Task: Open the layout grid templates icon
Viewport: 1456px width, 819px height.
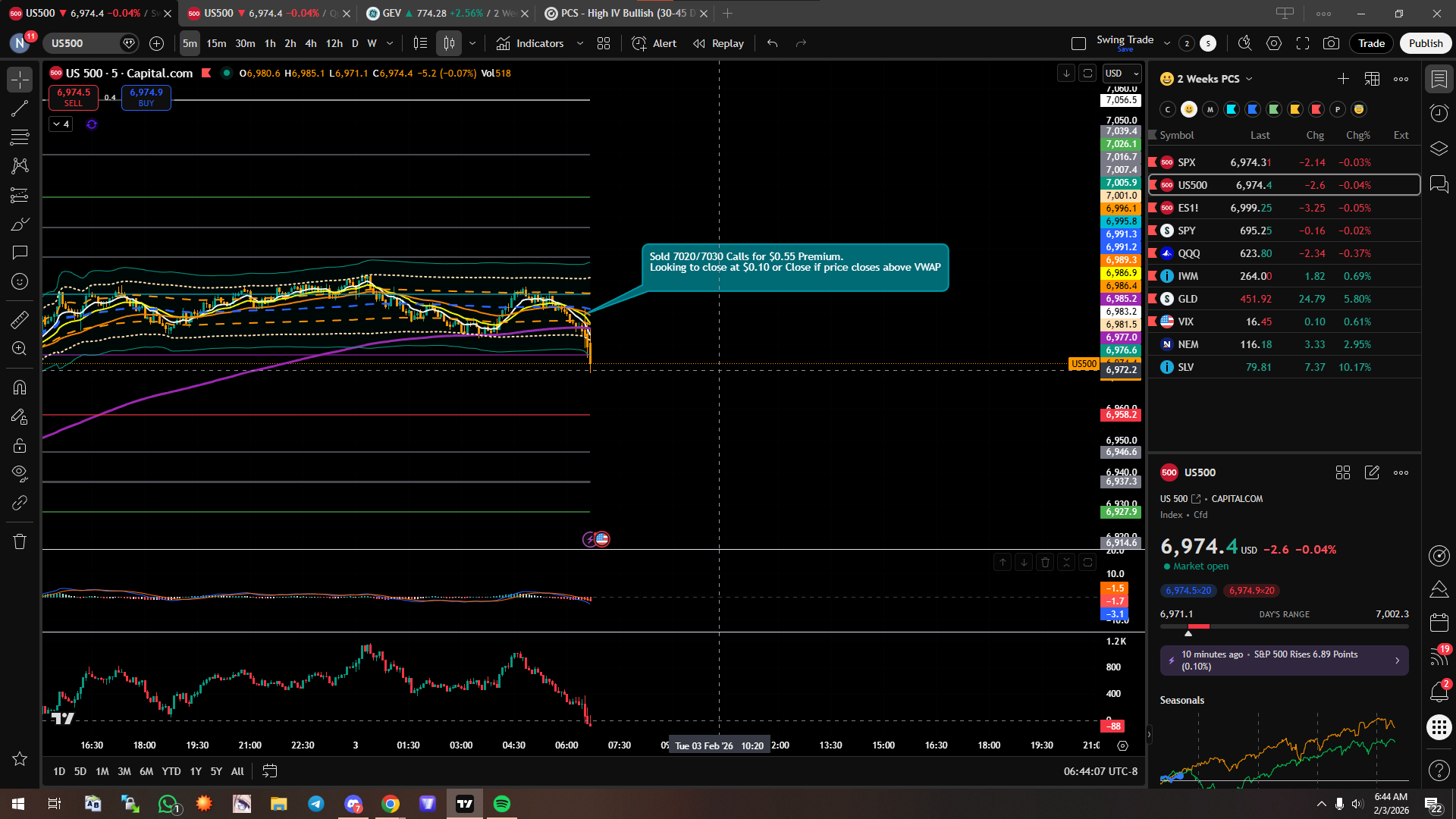Action: tap(604, 43)
